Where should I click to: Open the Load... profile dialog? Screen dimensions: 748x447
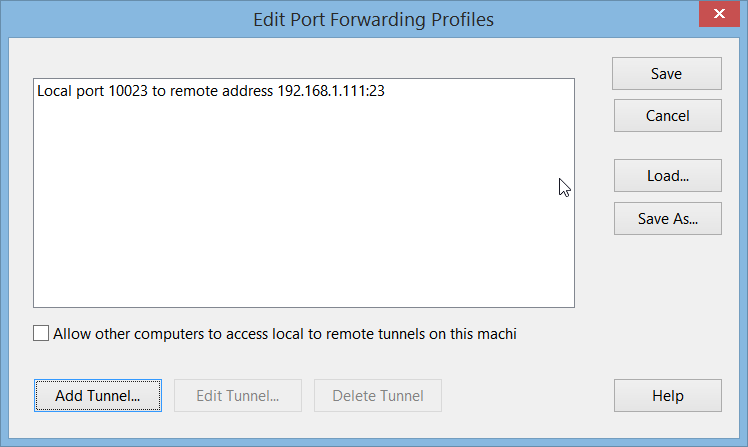coord(667,176)
